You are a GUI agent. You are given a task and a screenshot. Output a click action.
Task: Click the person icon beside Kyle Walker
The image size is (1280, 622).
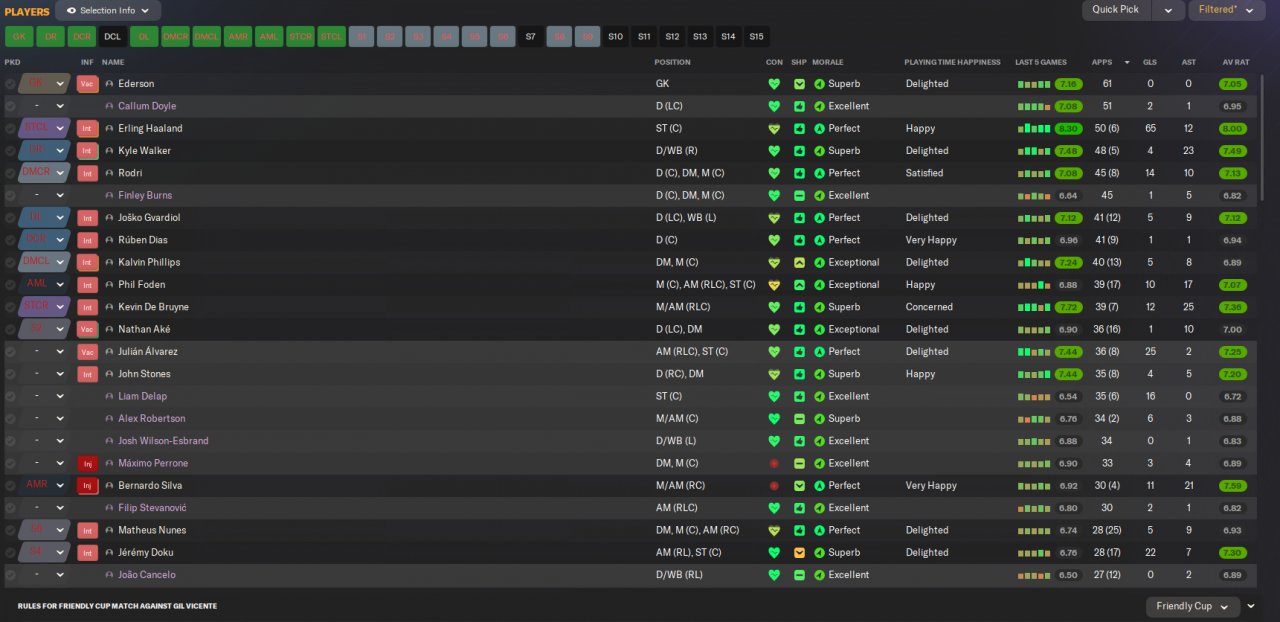coord(109,151)
